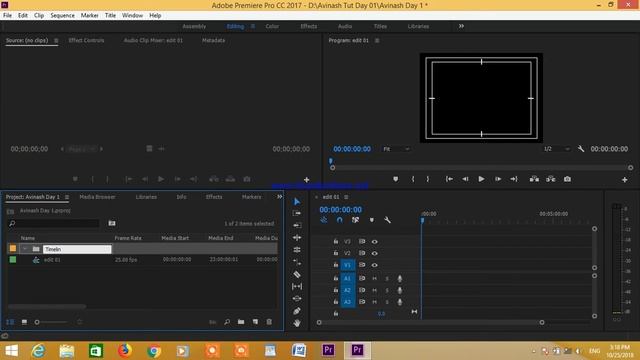Toggle sync lock on V2 track

tap(362, 253)
